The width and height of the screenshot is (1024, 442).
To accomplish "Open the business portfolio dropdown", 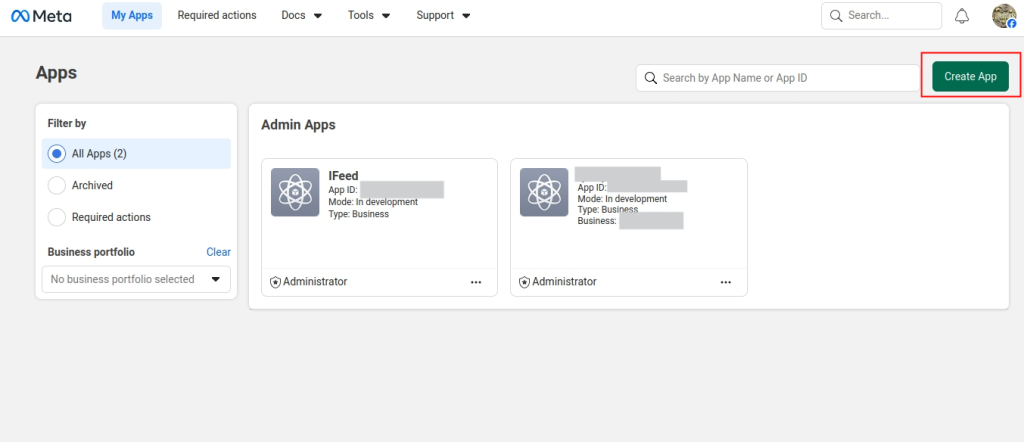I will pos(136,279).
